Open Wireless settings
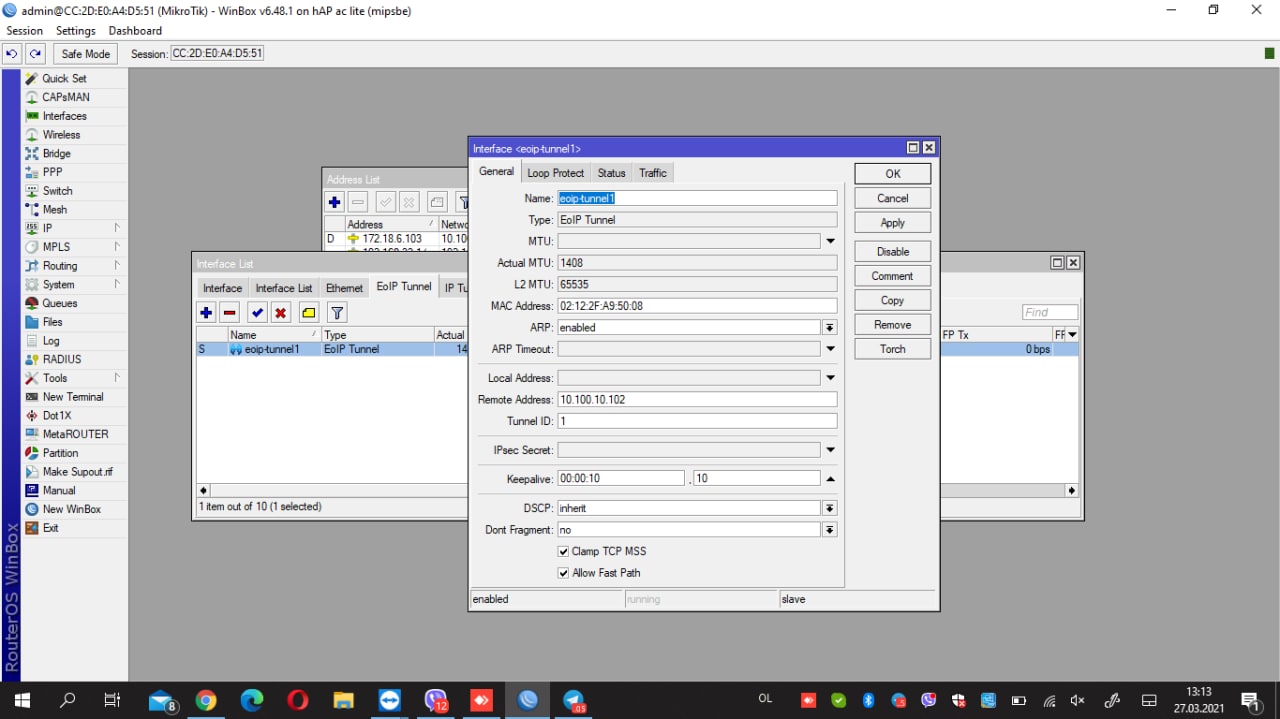 (61, 135)
